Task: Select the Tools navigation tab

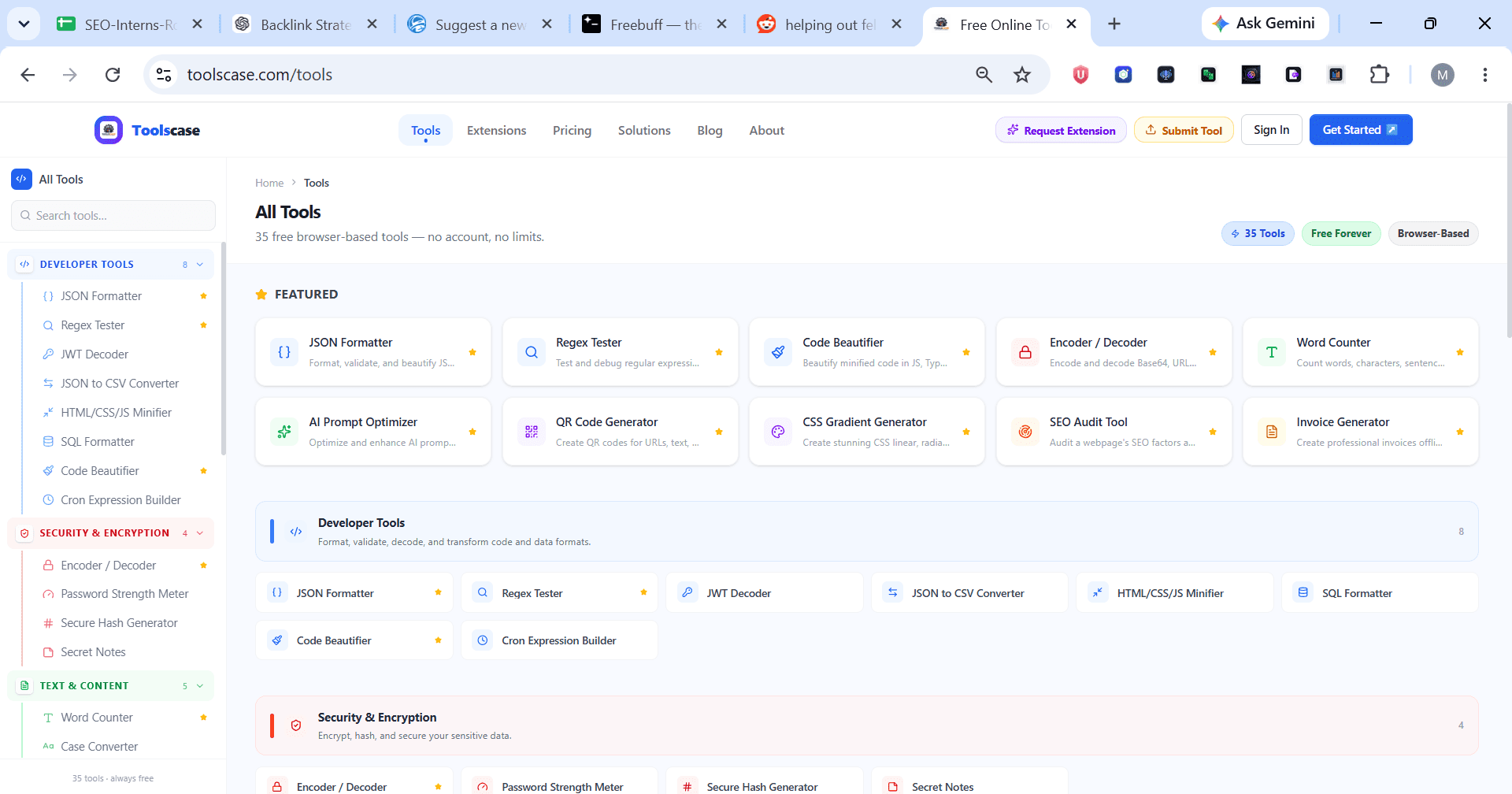Action: click(x=425, y=131)
